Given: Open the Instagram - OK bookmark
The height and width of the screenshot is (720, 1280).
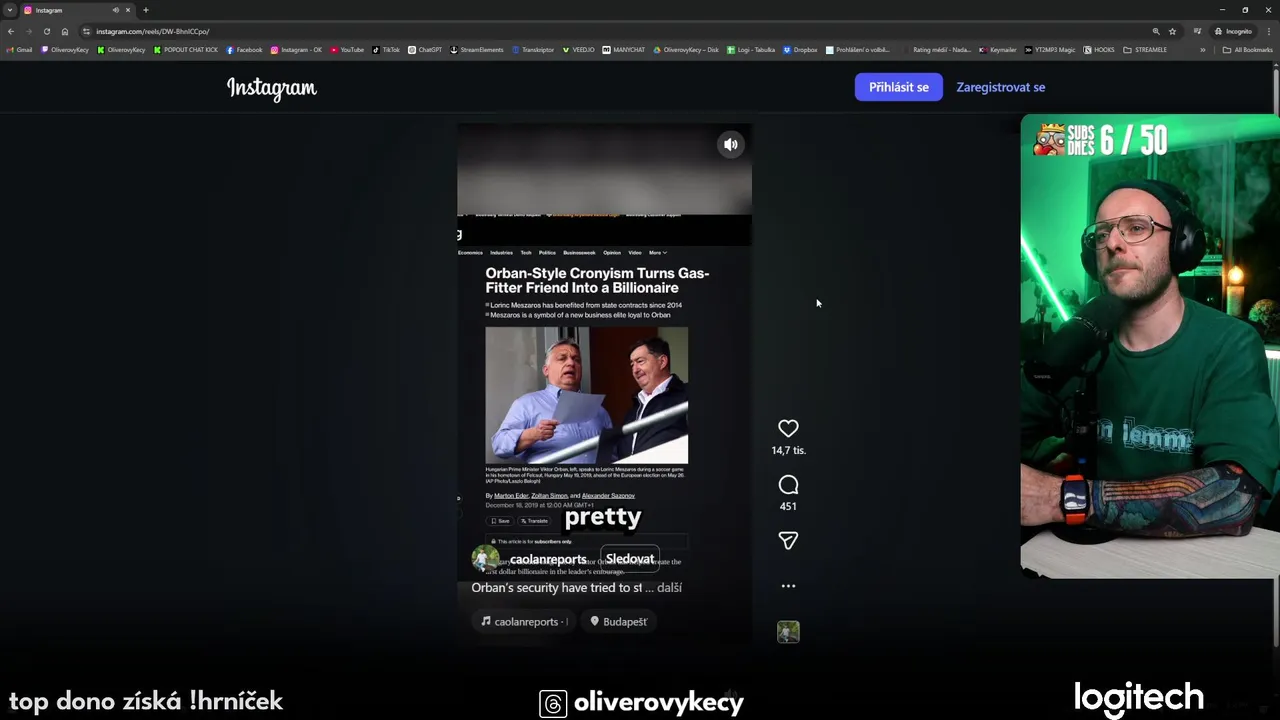Looking at the screenshot, I should [x=296, y=50].
